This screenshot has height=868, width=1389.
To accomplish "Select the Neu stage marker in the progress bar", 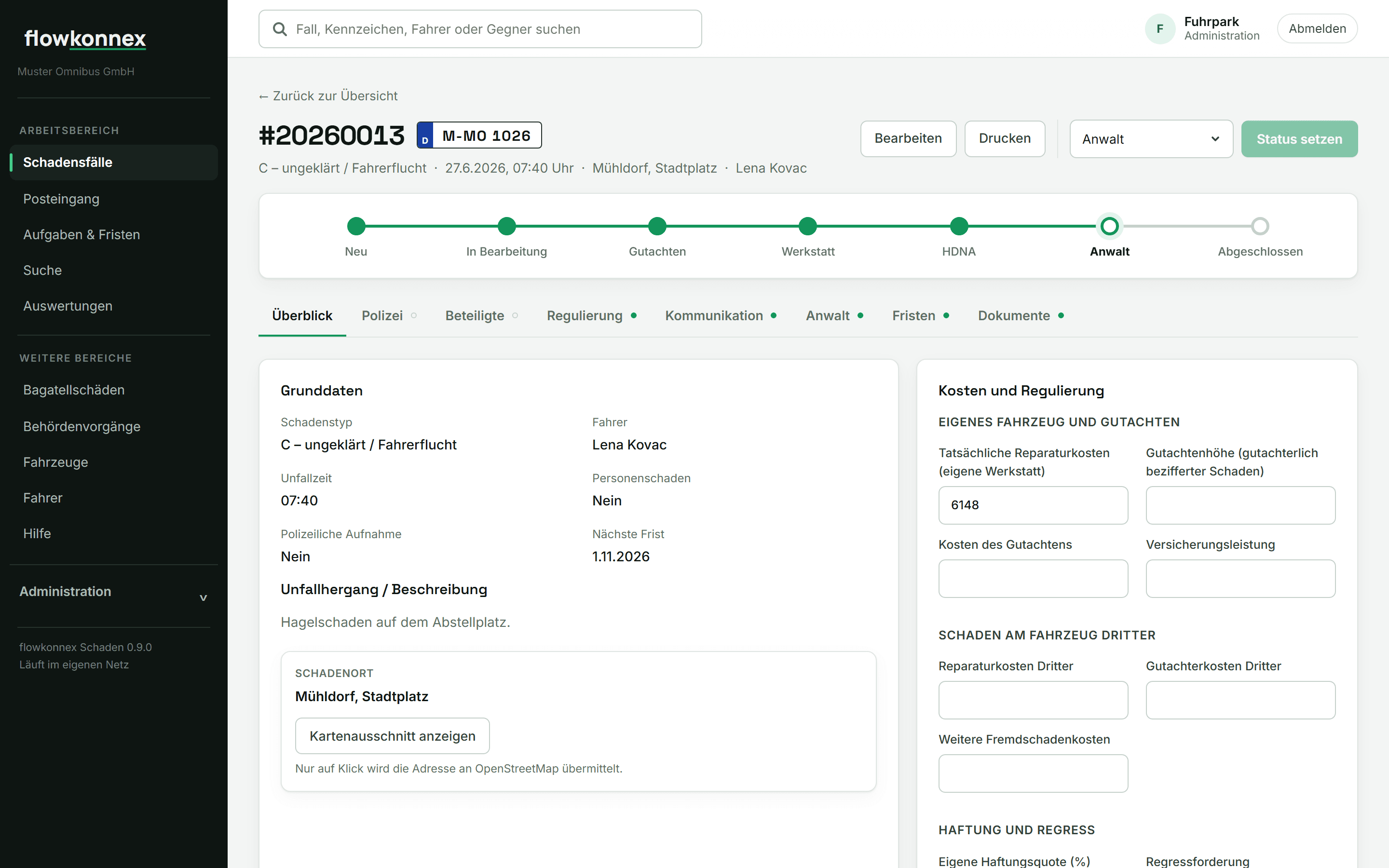I will pyautogui.click(x=356, y=226).
